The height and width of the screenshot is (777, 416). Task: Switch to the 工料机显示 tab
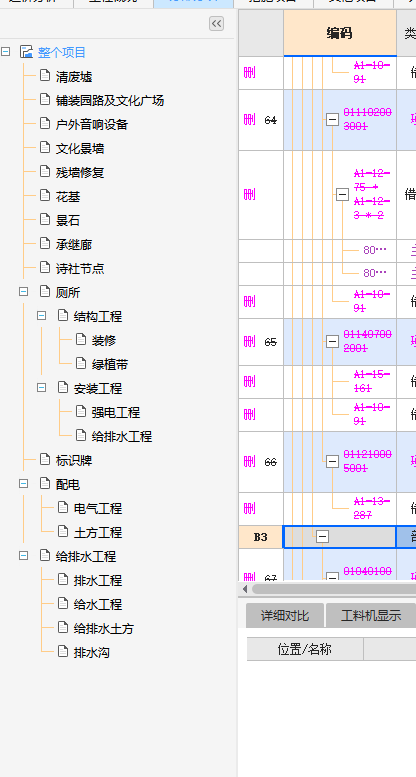click(x=371, y=615)
